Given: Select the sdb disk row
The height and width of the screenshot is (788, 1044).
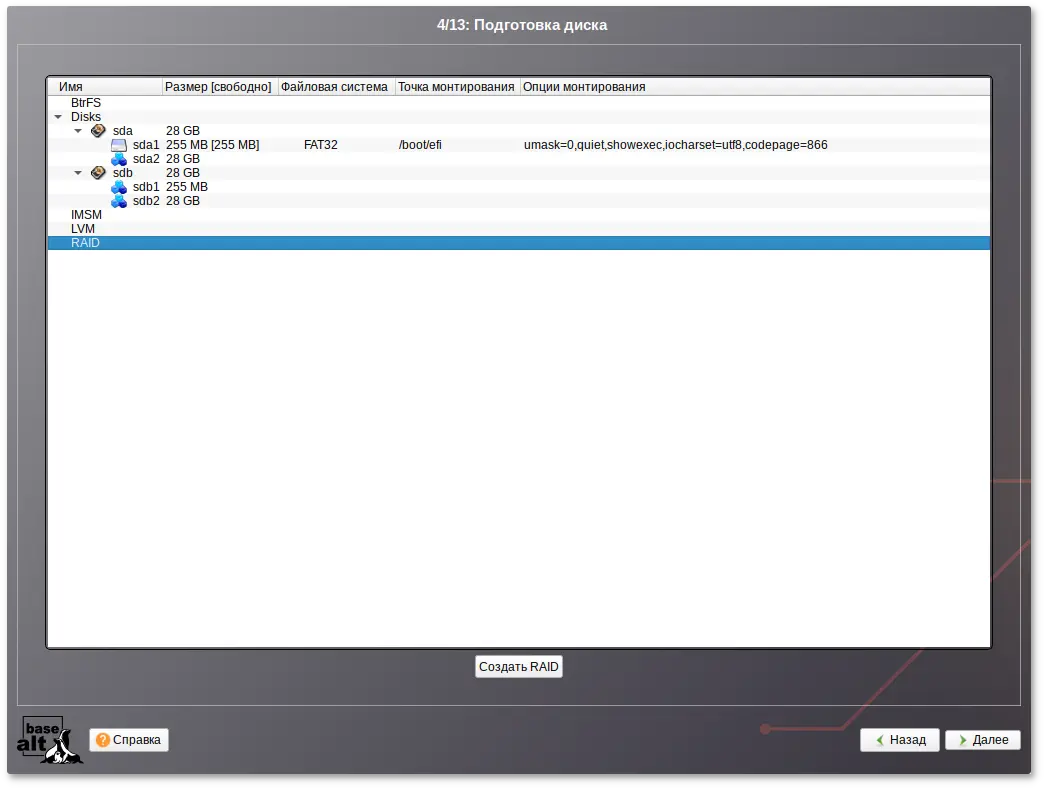Looking at the screenshot, I should click(519, 173).
